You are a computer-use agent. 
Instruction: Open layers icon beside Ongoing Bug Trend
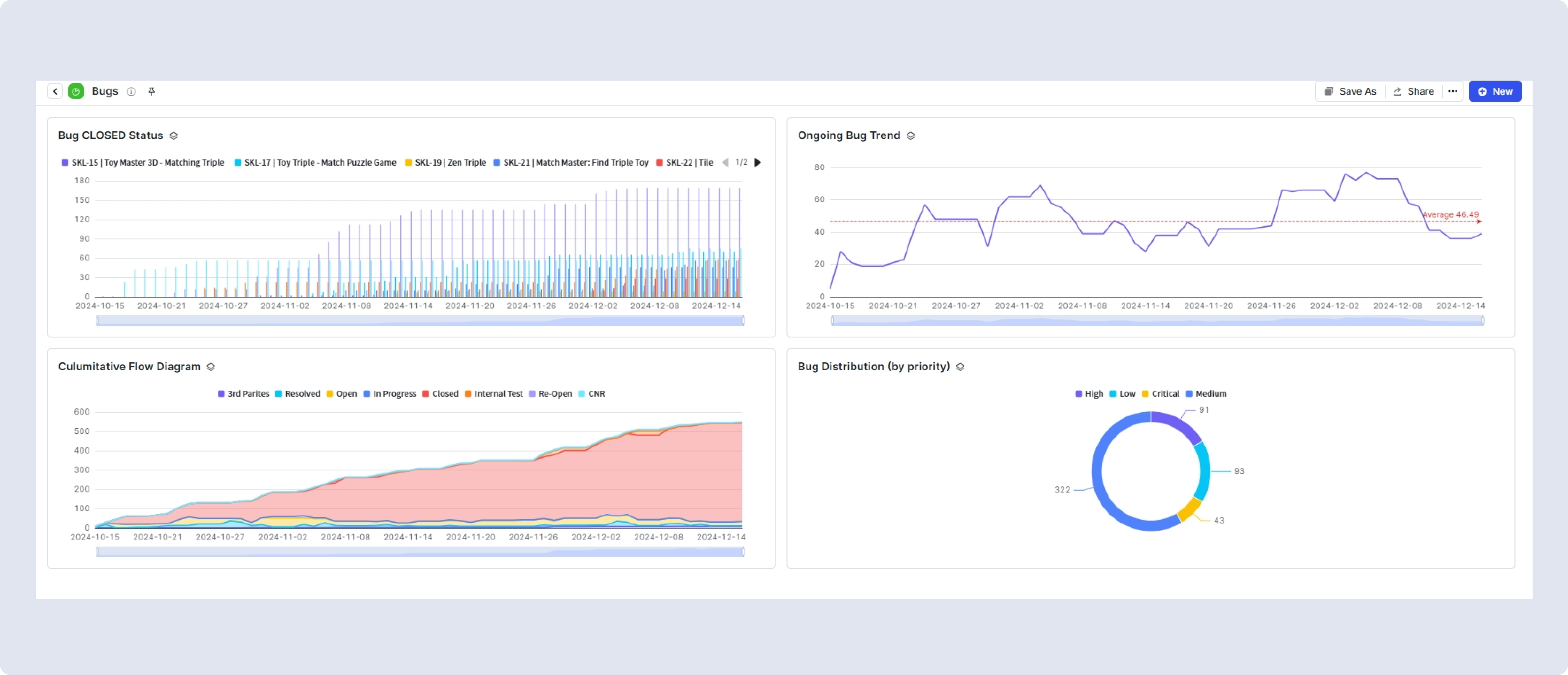pyautogui.click(x=911, y=136)
